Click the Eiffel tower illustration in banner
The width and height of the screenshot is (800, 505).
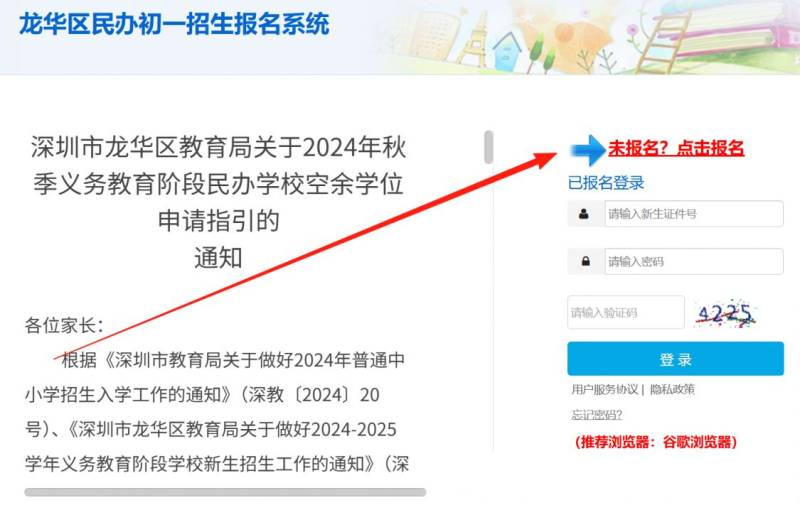[472, 38]
